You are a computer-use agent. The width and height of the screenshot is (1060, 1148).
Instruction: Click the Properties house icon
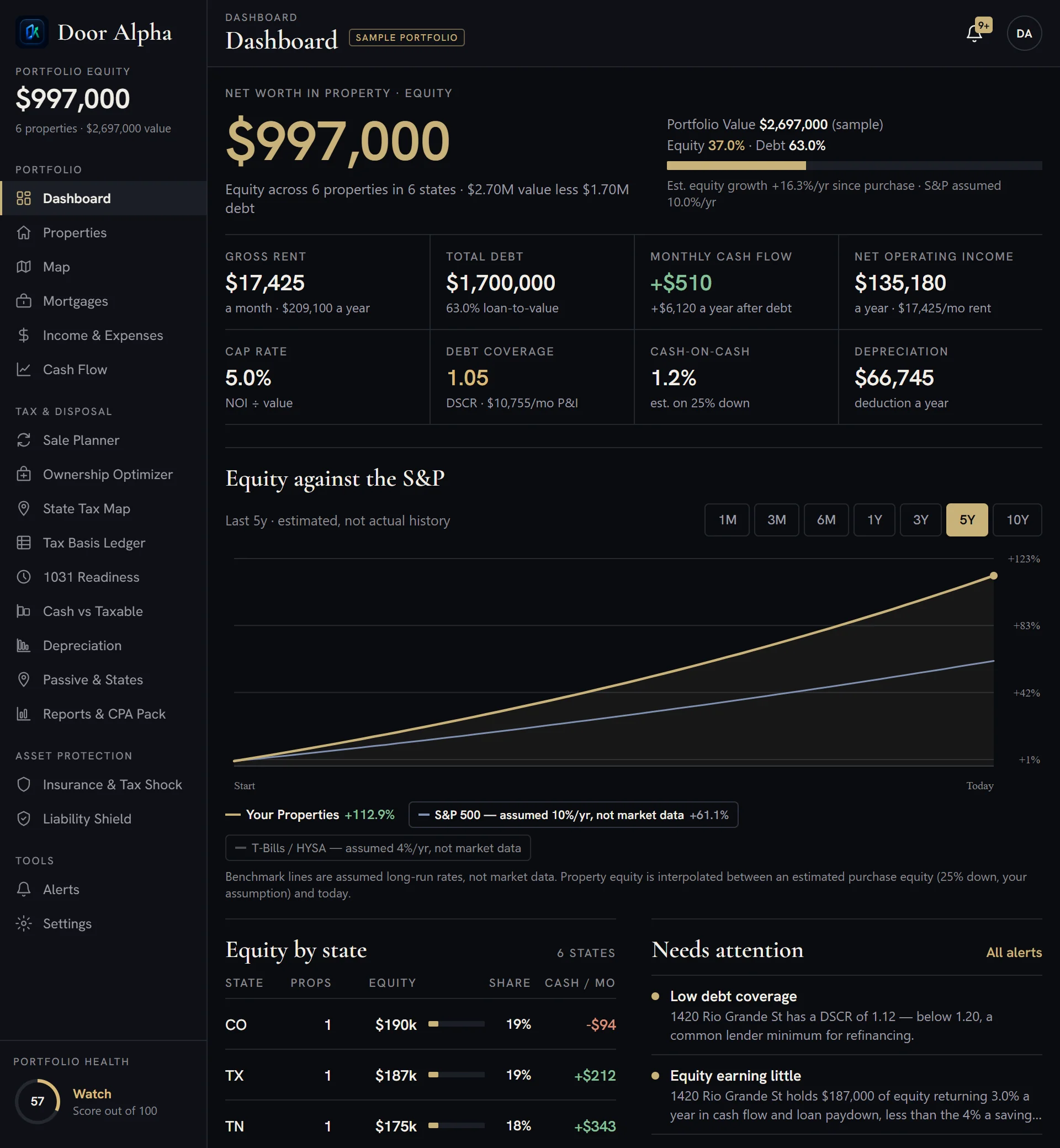click(x=24, y=233)
